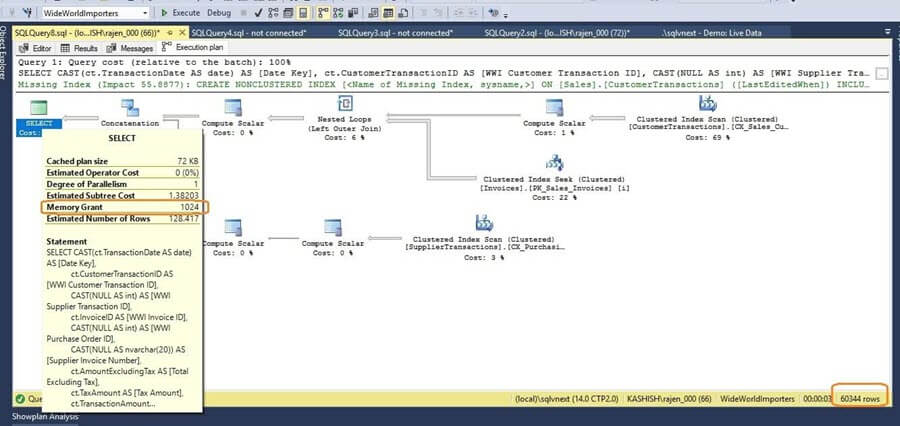Toggle IntelliSense Enabled in the toolbar
The image size is (900, 426).
coord(303,13)
